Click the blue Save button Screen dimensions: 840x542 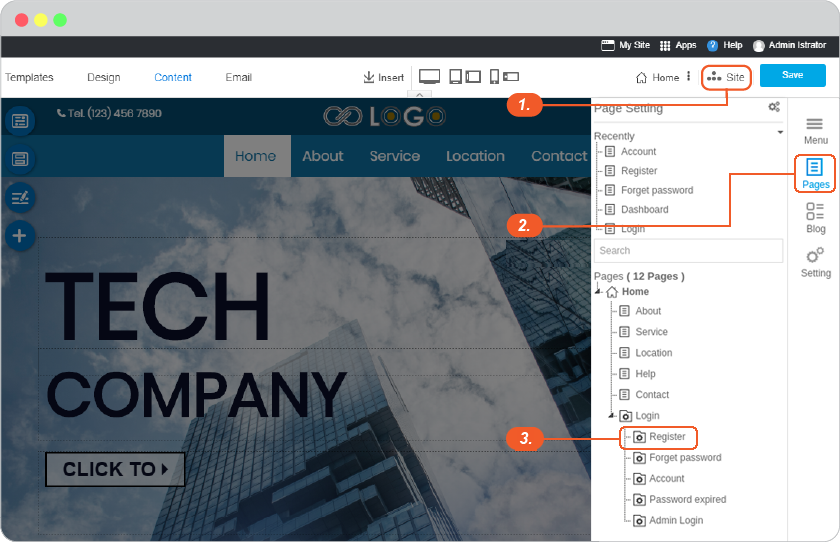tap(792, 75)
